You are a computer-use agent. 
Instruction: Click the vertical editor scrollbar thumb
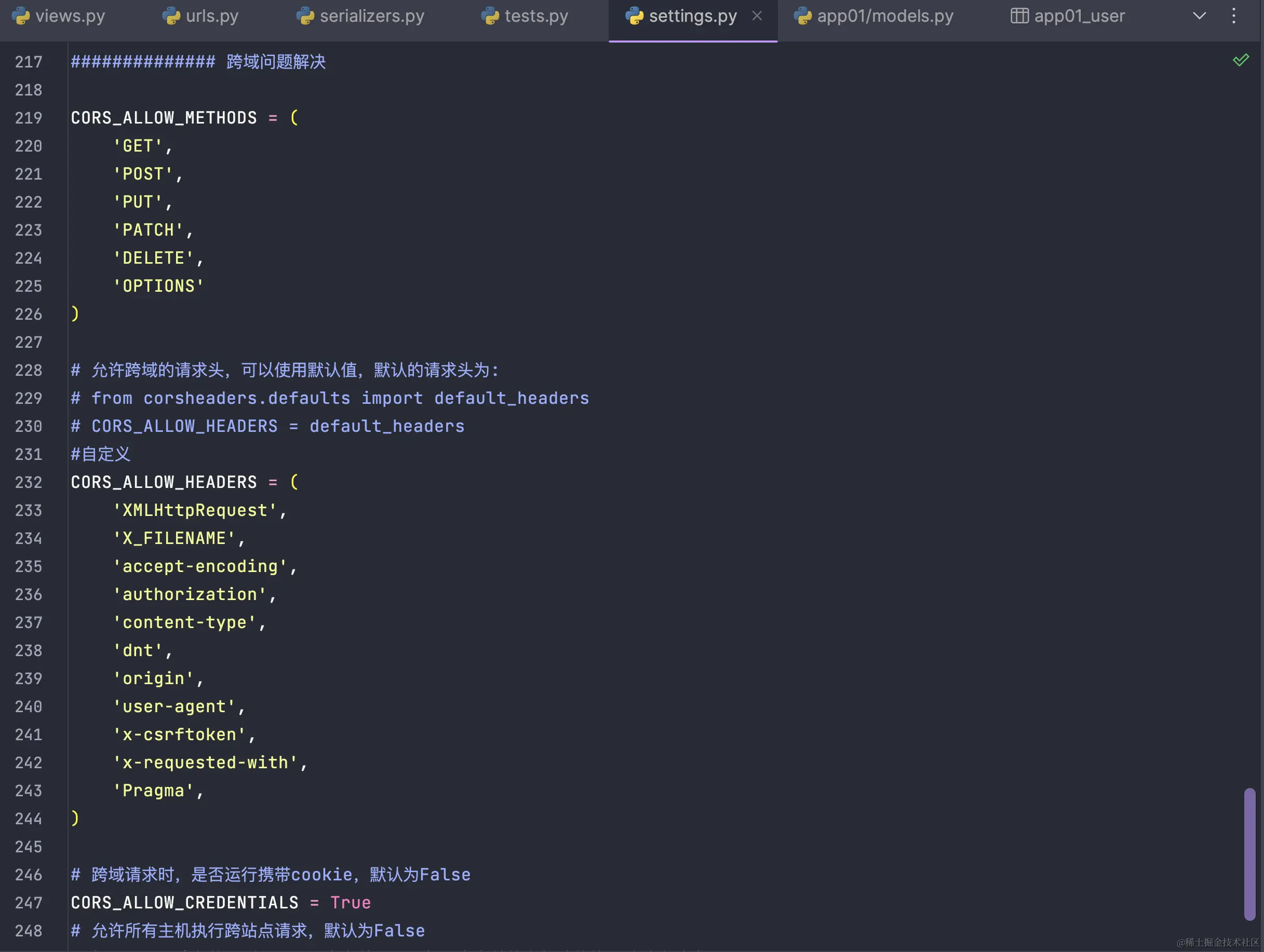pos(1249,854)
